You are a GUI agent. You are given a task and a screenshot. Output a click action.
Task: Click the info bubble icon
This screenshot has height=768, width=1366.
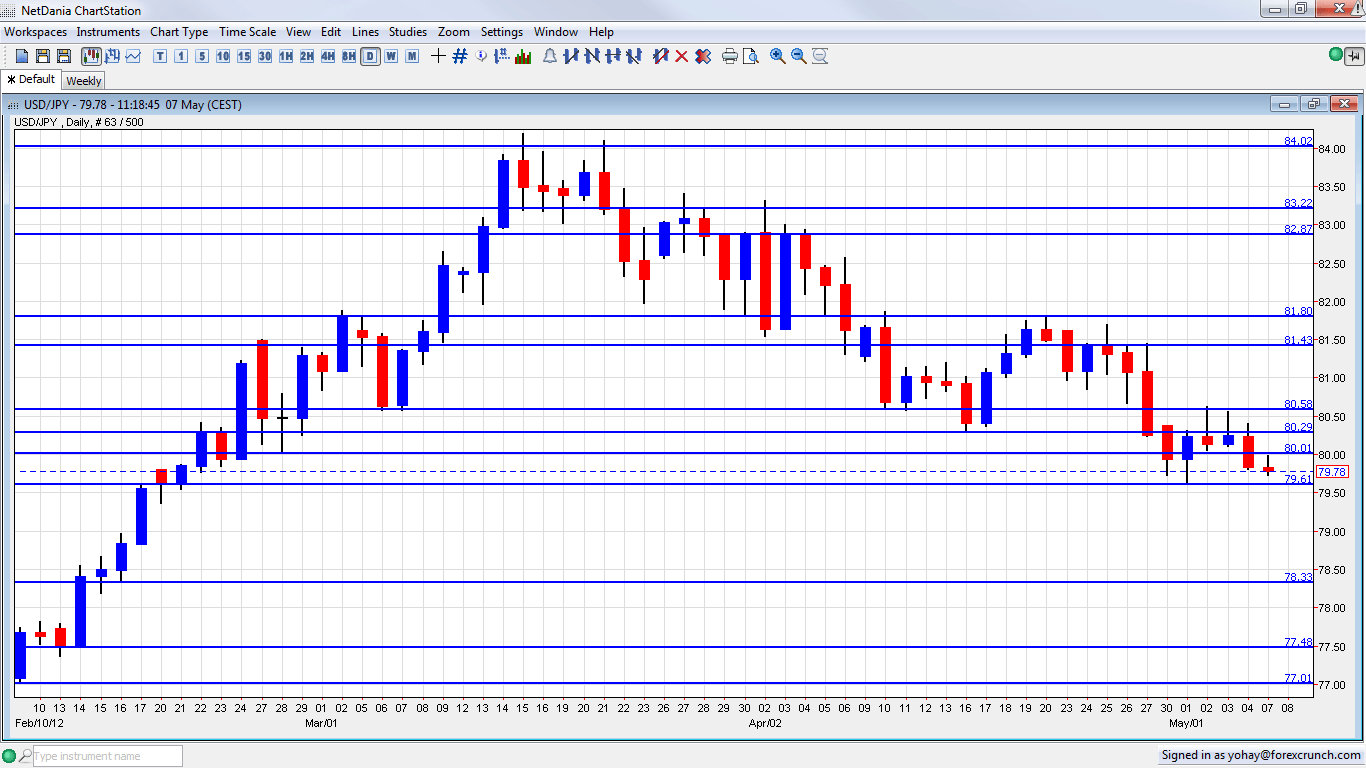[x=481, y=56]
